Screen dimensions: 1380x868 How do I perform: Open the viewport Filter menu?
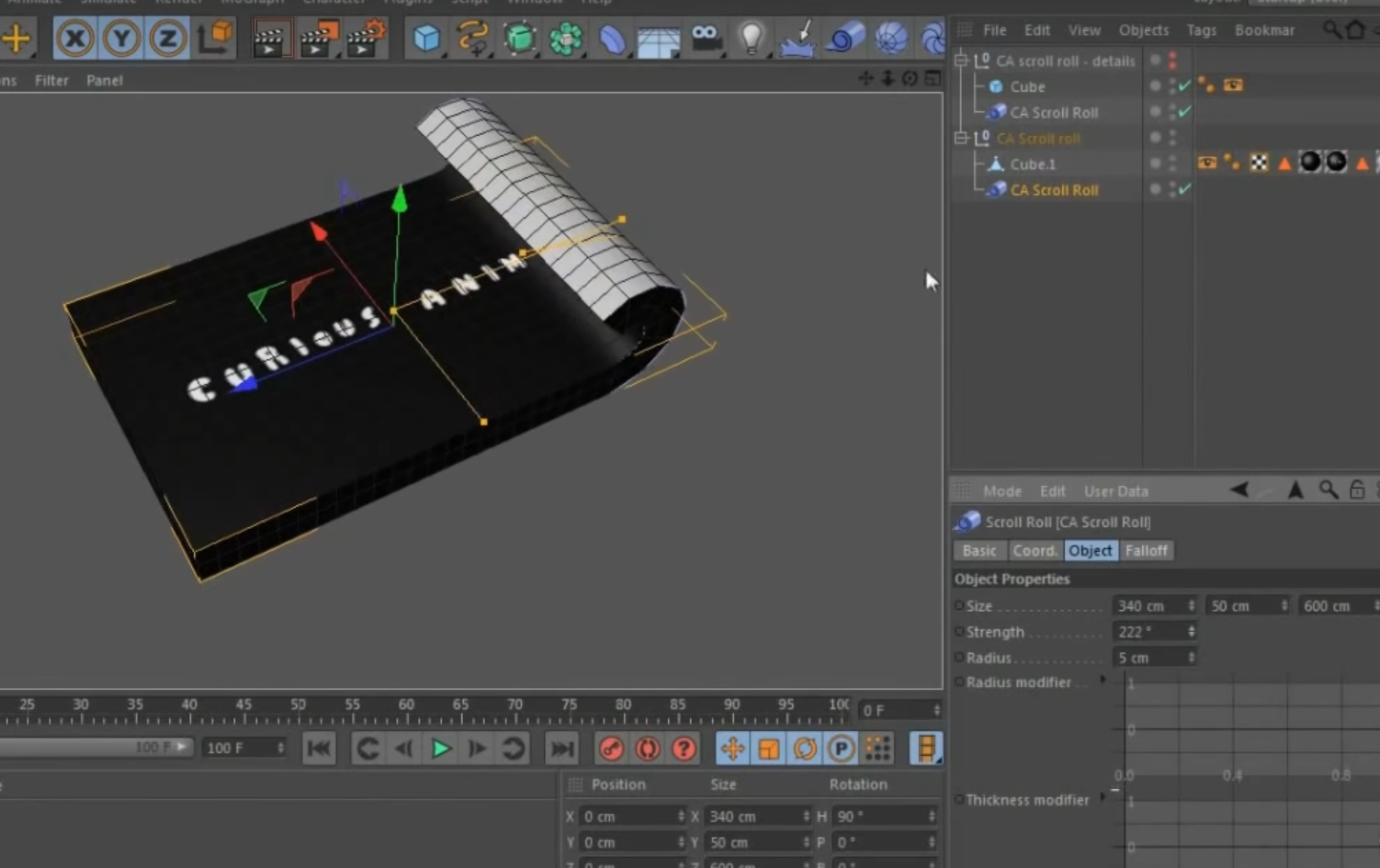tap(51, 81)
